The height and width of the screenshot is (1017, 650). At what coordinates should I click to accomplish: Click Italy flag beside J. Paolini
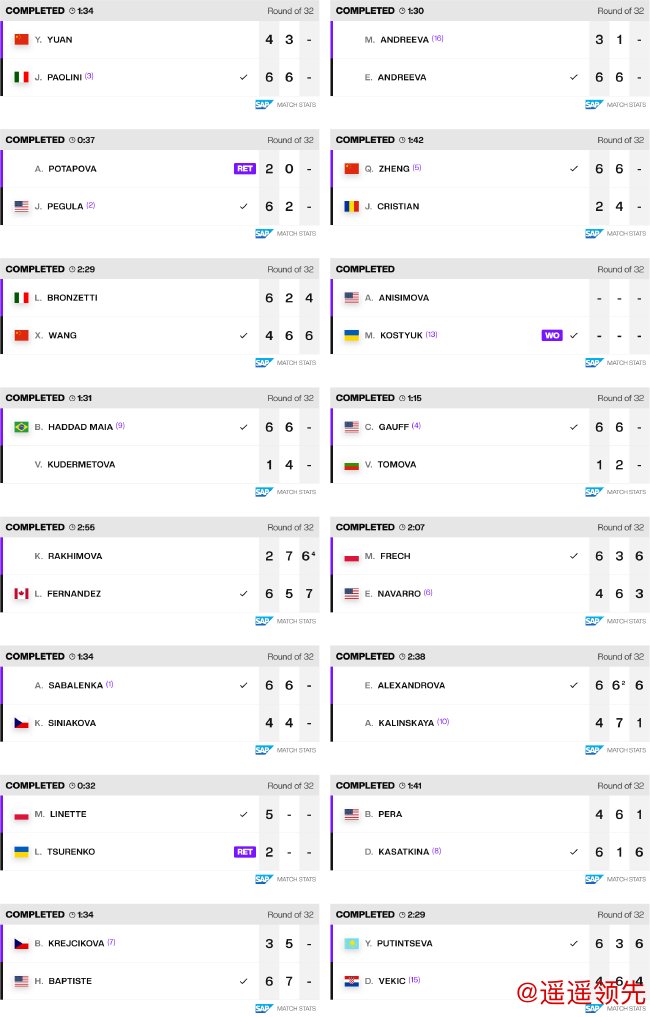(x=21, y=77)
